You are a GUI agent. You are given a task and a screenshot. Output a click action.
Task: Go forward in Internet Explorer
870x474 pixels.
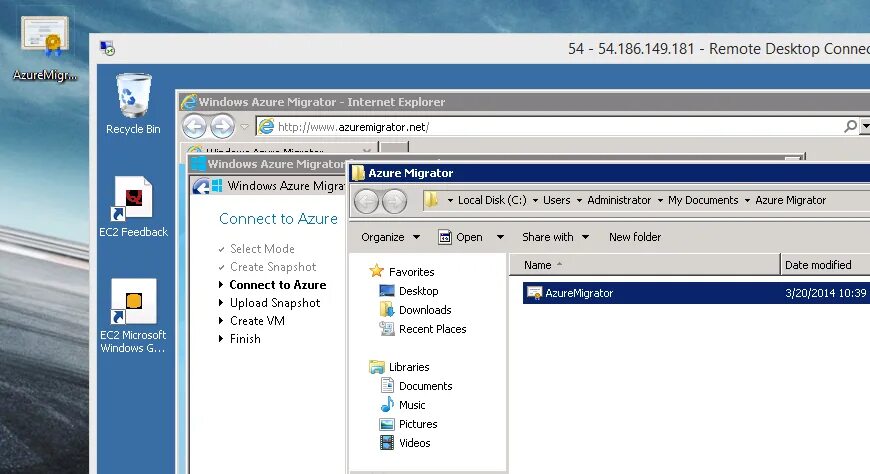(x=222, y=127)
